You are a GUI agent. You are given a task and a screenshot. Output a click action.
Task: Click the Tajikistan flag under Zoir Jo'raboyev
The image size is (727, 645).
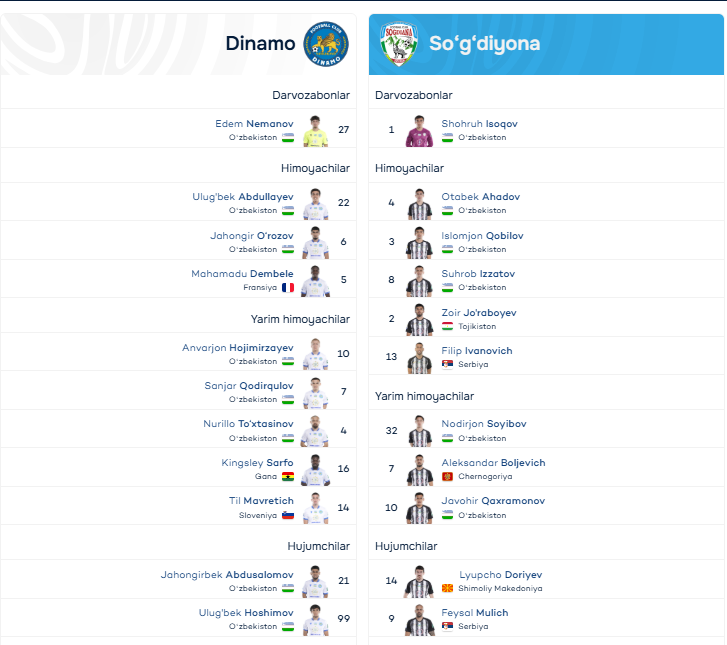448,326
